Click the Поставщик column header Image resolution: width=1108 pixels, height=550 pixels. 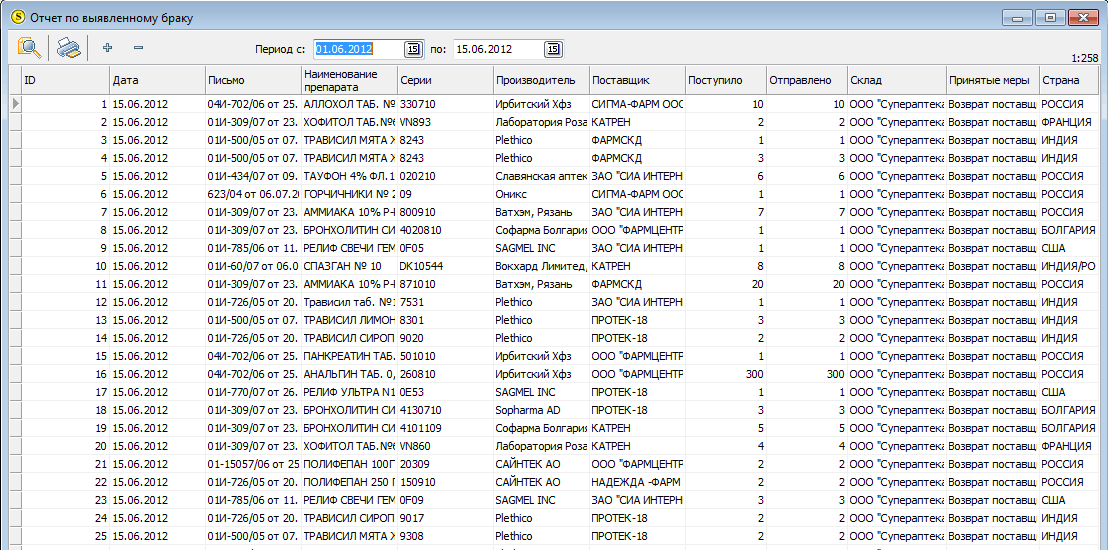click(637, 80)
